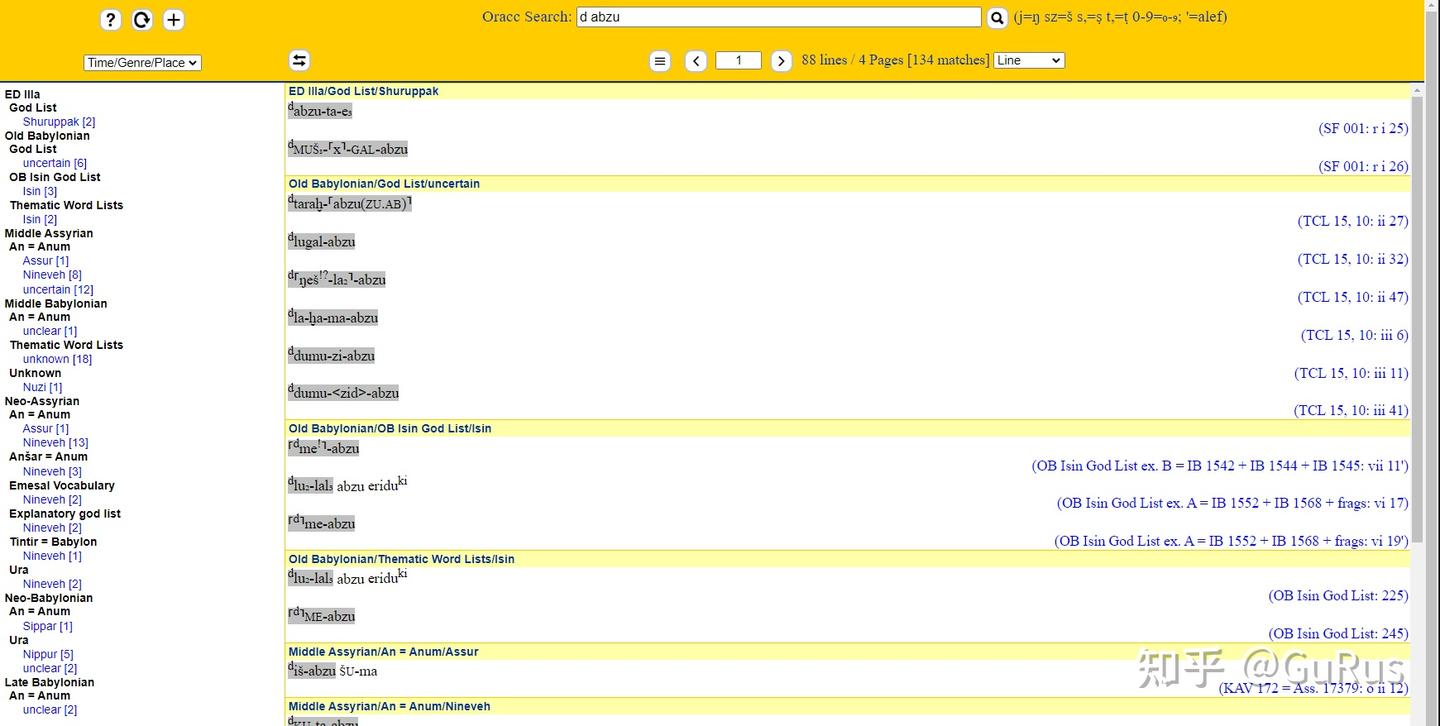Filter by Shuruppak [2] in sidebar
Viewport: 1440px width, 726px height.
pyautogui.click(x=59, y=122)
